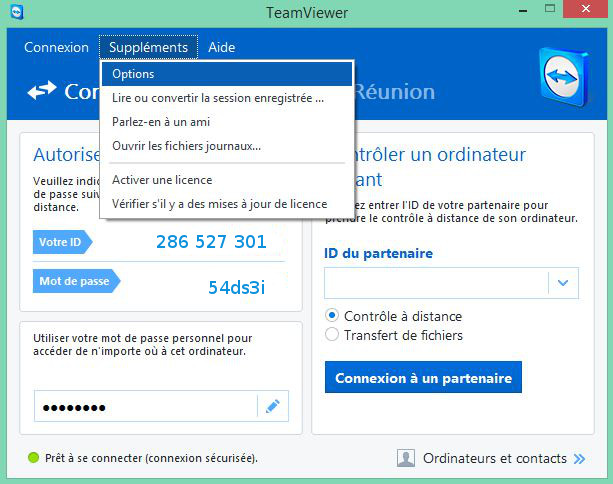Select Lire ou convertir la session enregistrée
The height and width of the screenshot is (484, 613).
227,98
